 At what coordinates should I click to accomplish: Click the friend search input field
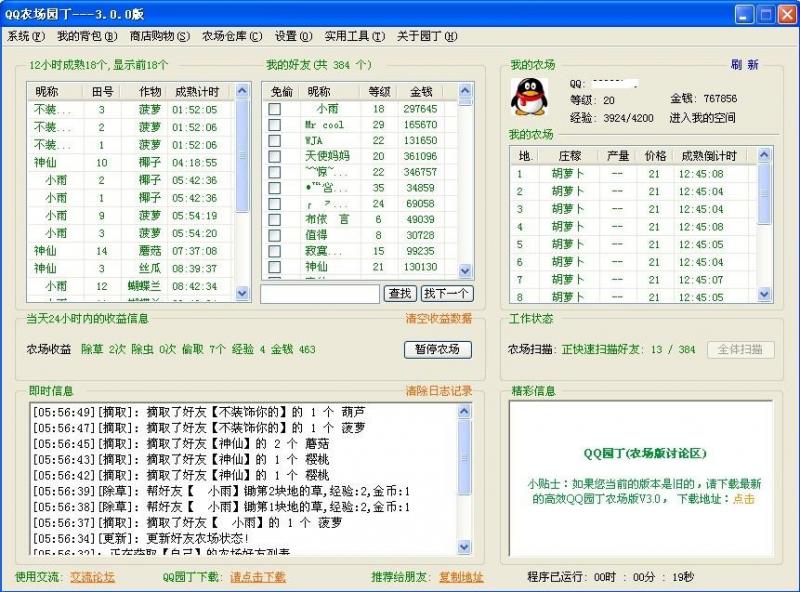click(320, 293)
